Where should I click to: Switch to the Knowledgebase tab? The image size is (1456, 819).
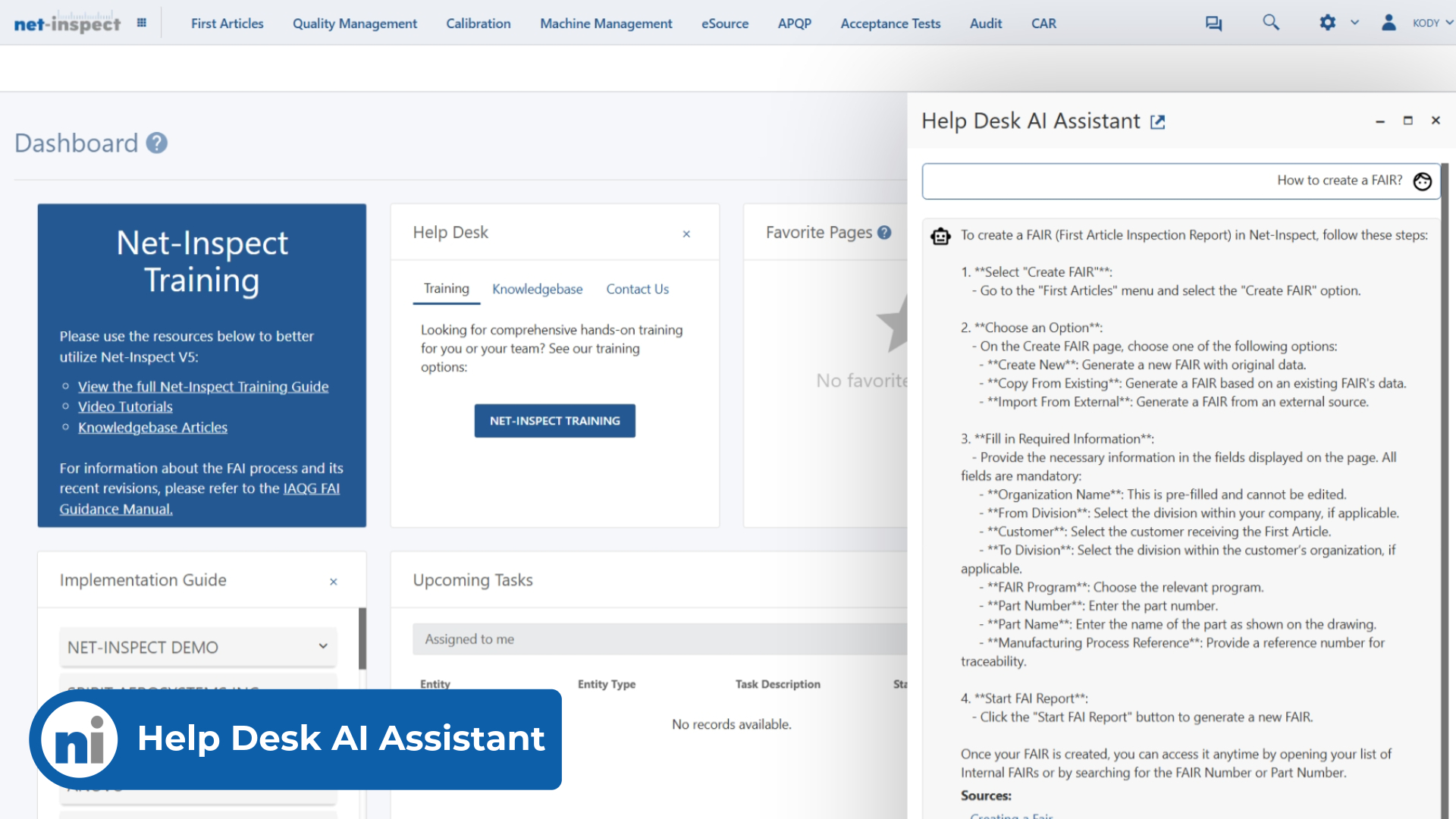[537, 289]
